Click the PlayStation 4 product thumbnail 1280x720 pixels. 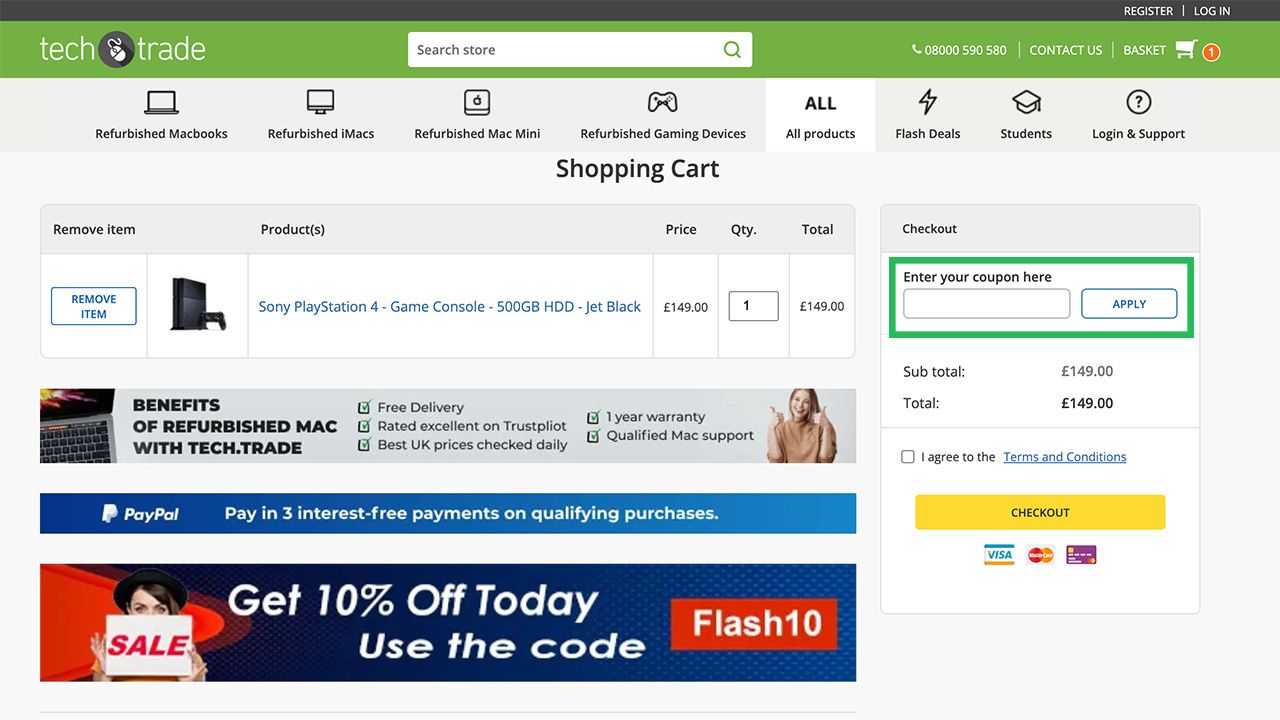pyautogui.click(x=198, y=305)
